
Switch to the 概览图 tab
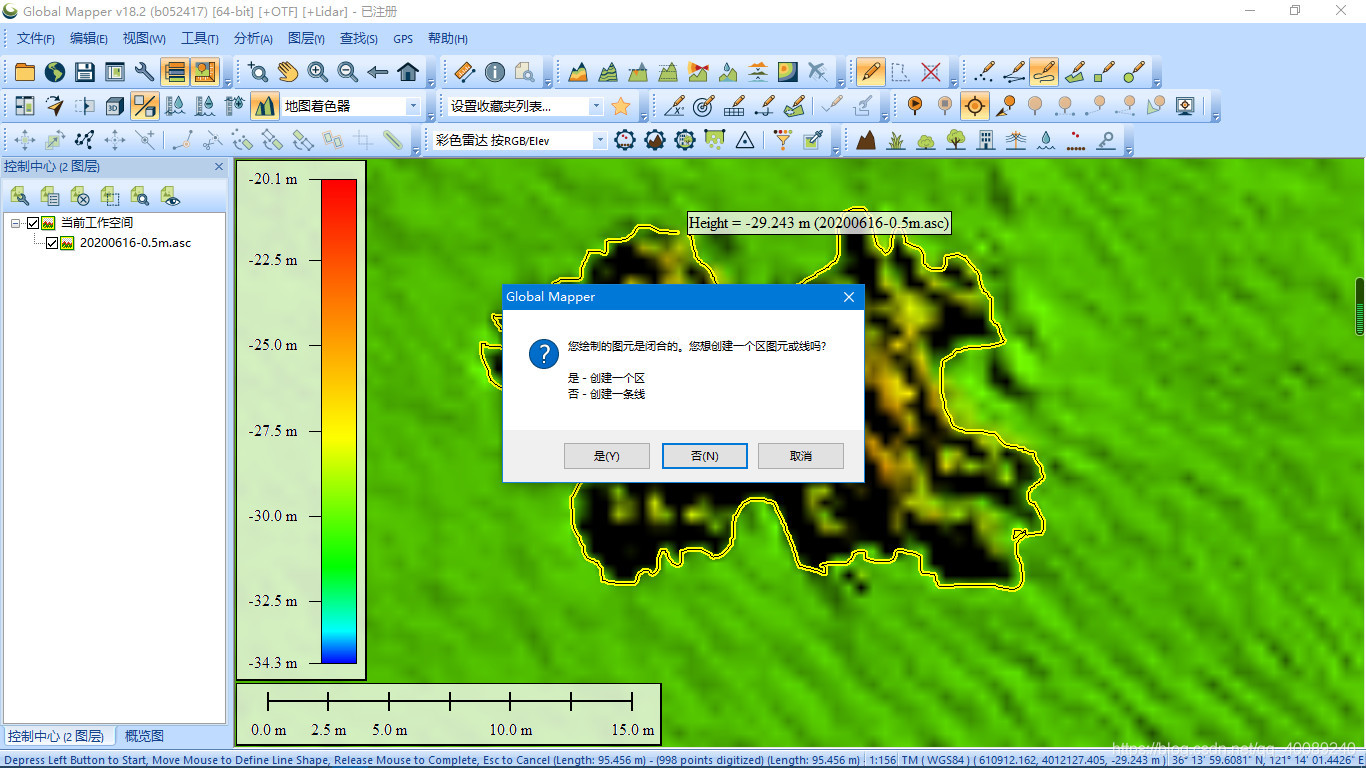(144, 736)
